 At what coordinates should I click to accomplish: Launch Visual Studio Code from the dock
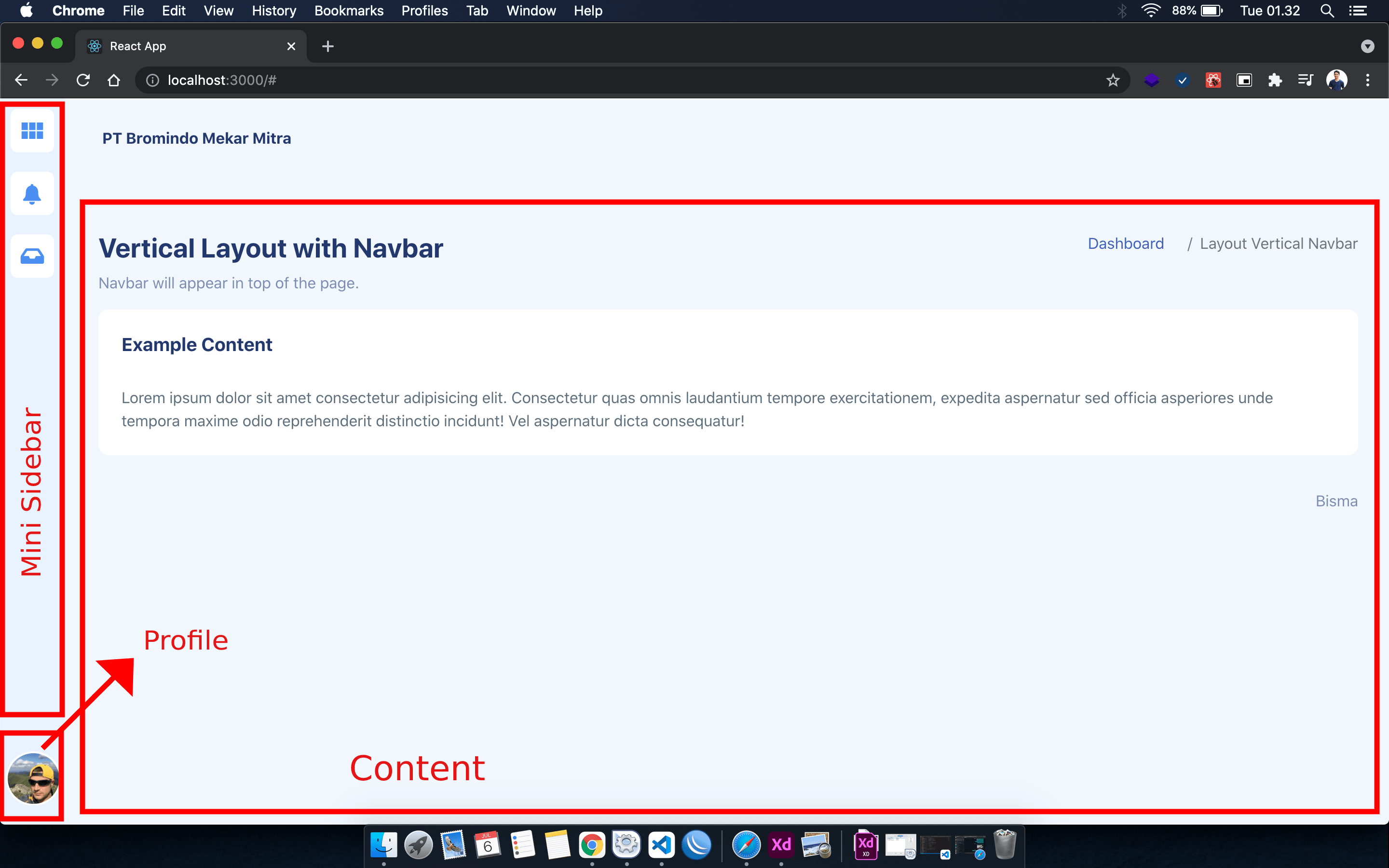661,845
